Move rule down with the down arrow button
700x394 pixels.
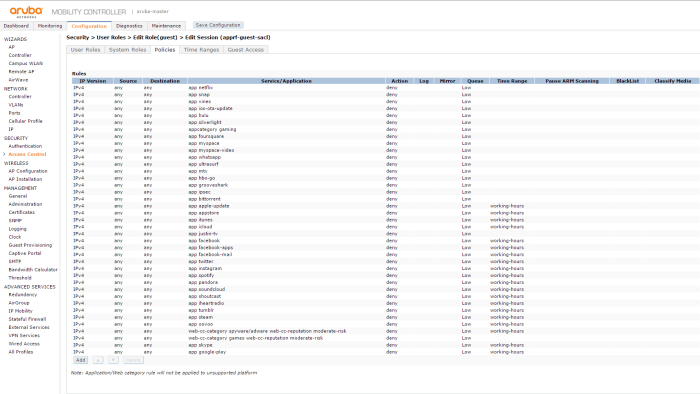tap(113, 360)
